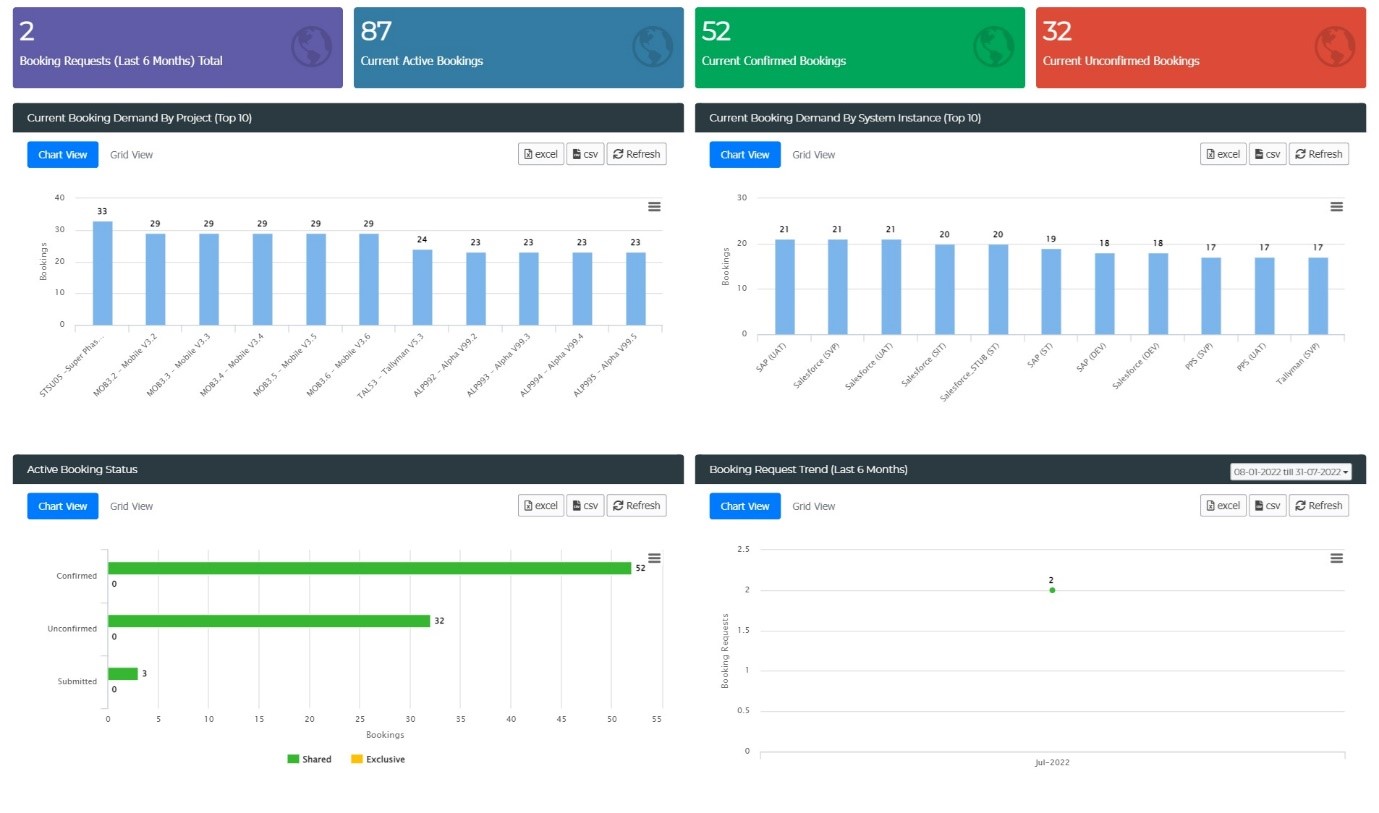Click the STSUIS project bar with 33 bookings

[x=102, y=273]
